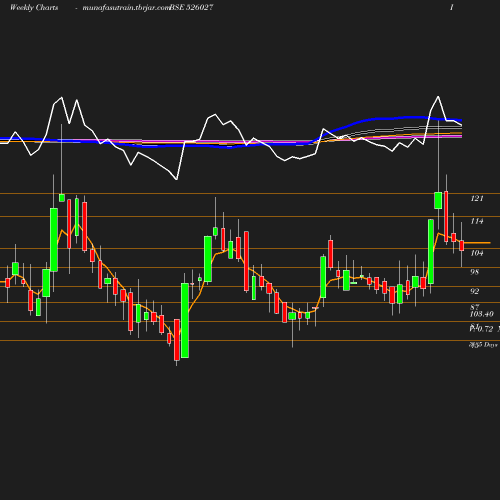Click the 'Days' label at bottom right

[491, 345]
